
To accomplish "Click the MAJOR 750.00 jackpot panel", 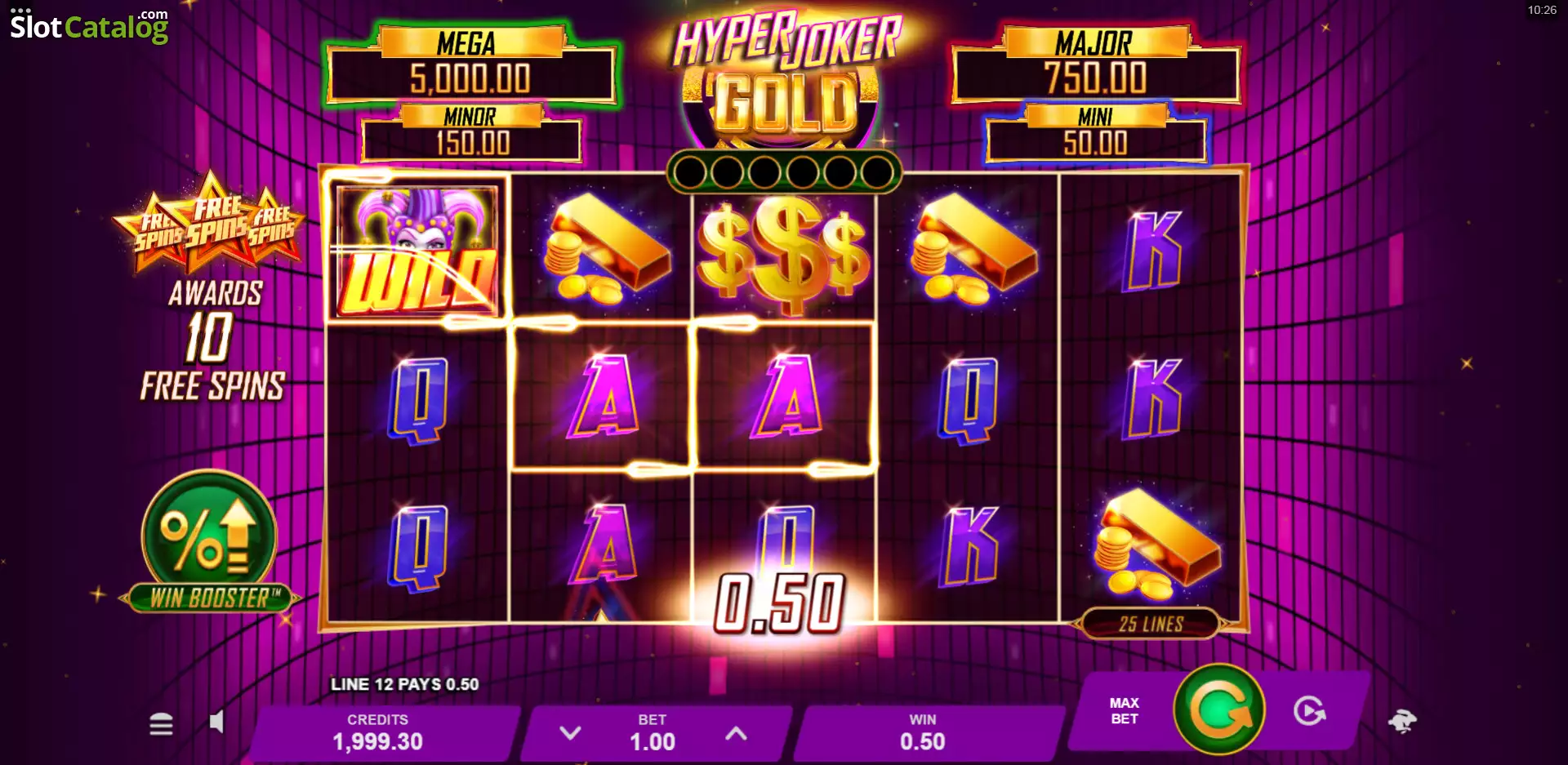I will point(1096,65).
